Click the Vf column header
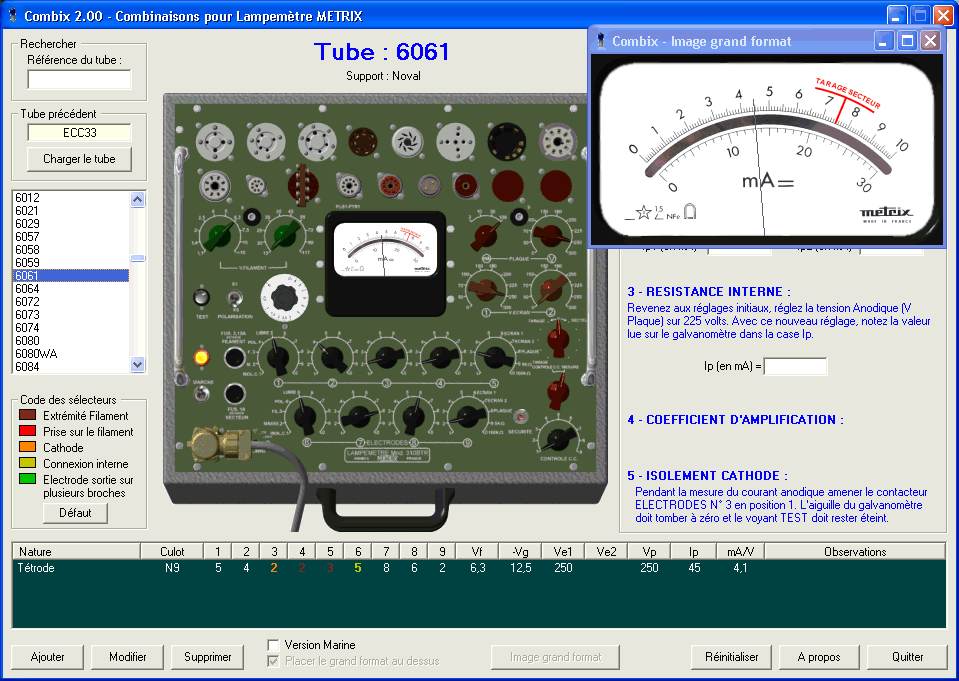The width and height of the screenshot is (959, 681). pos(477,552)
